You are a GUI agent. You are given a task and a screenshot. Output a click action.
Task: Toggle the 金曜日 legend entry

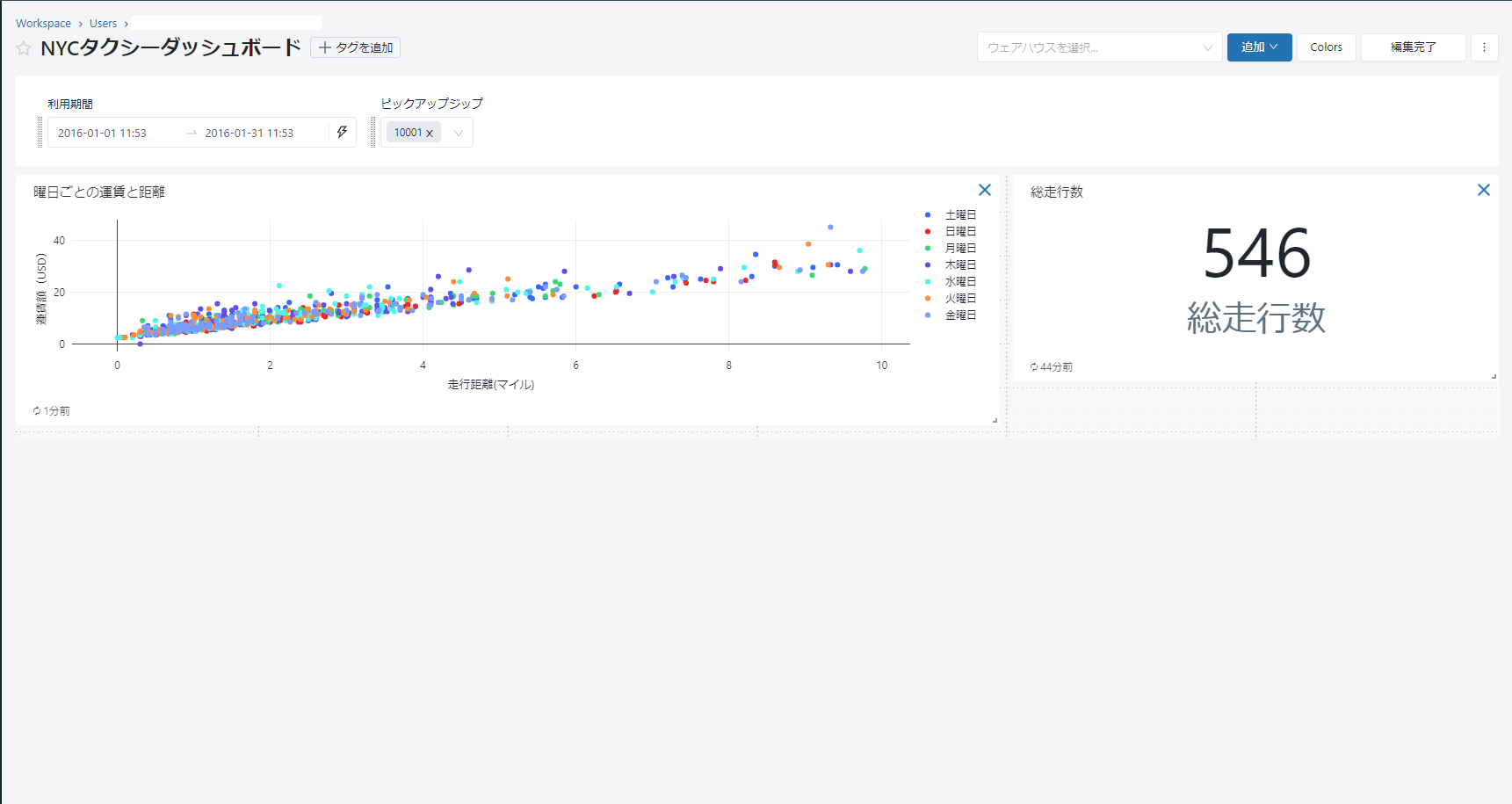click(x=959, y=315)
